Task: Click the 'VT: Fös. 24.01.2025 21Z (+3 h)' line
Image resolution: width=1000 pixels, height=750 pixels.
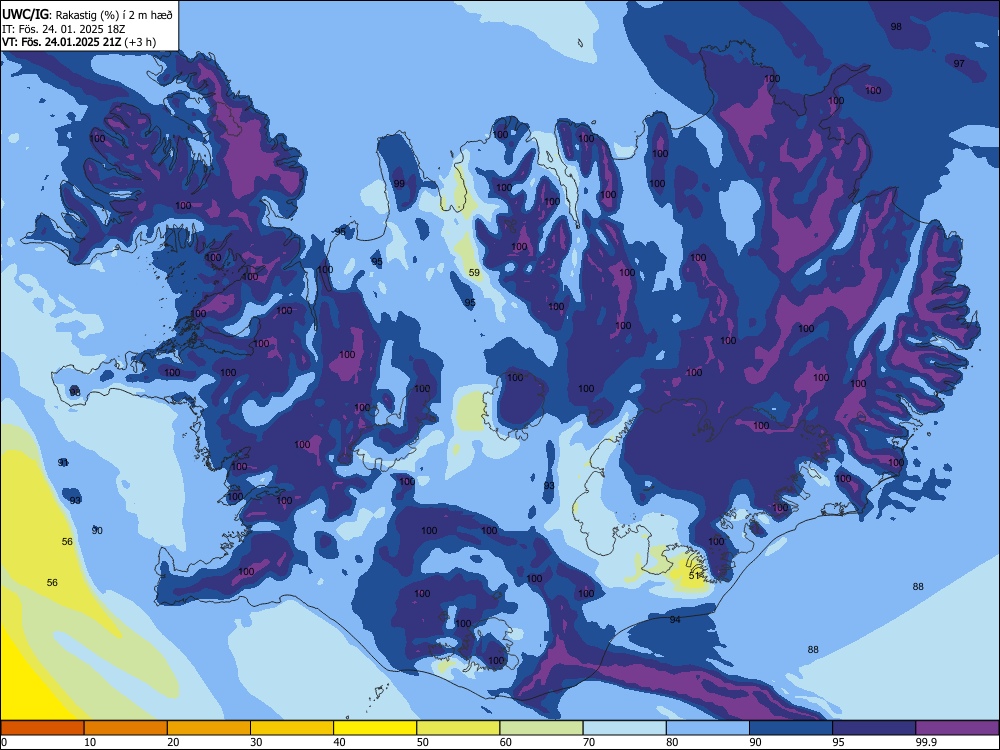Action: pyautogui.click(x=79, y=42)
